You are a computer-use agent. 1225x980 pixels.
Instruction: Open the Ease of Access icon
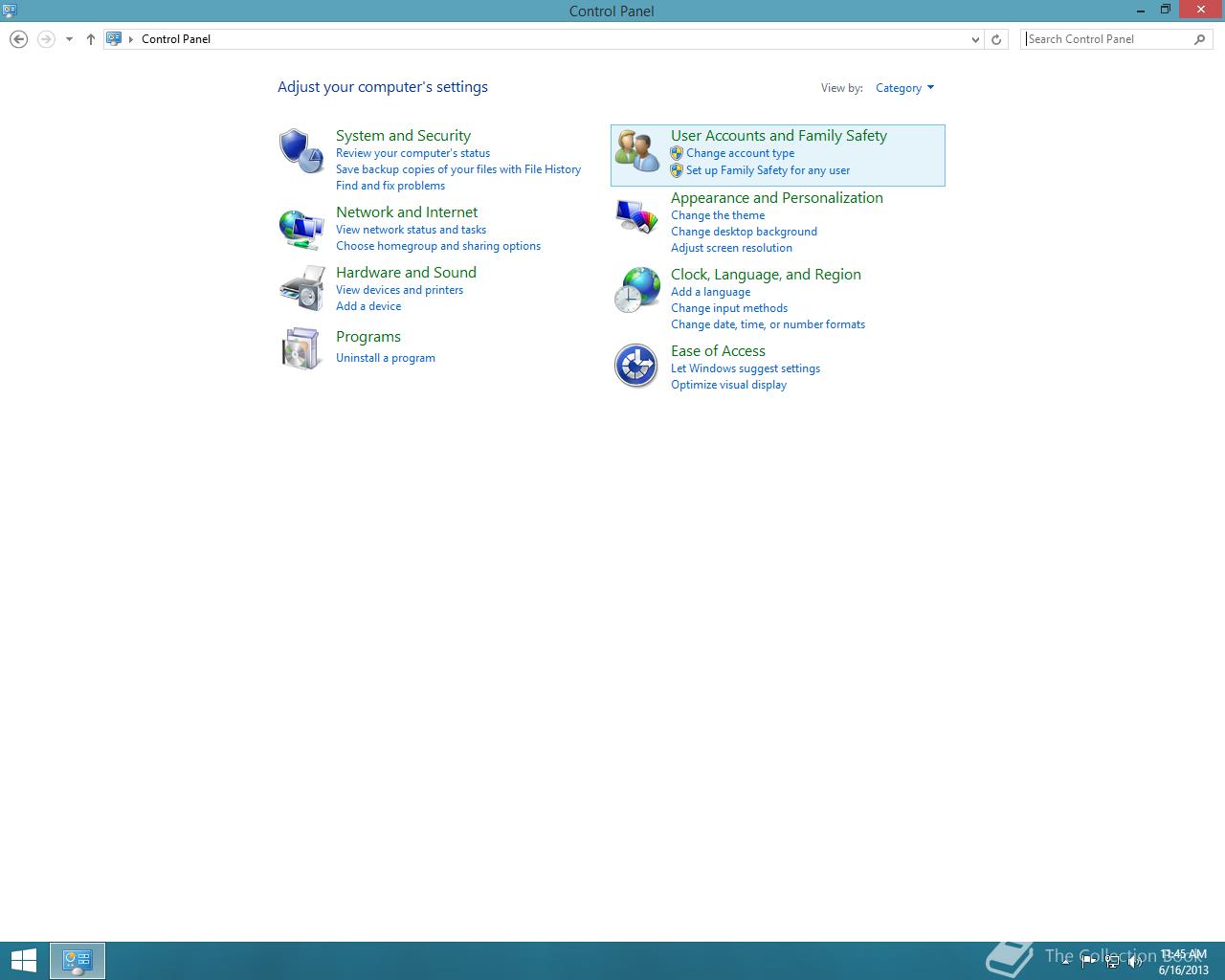pos(636,366)
